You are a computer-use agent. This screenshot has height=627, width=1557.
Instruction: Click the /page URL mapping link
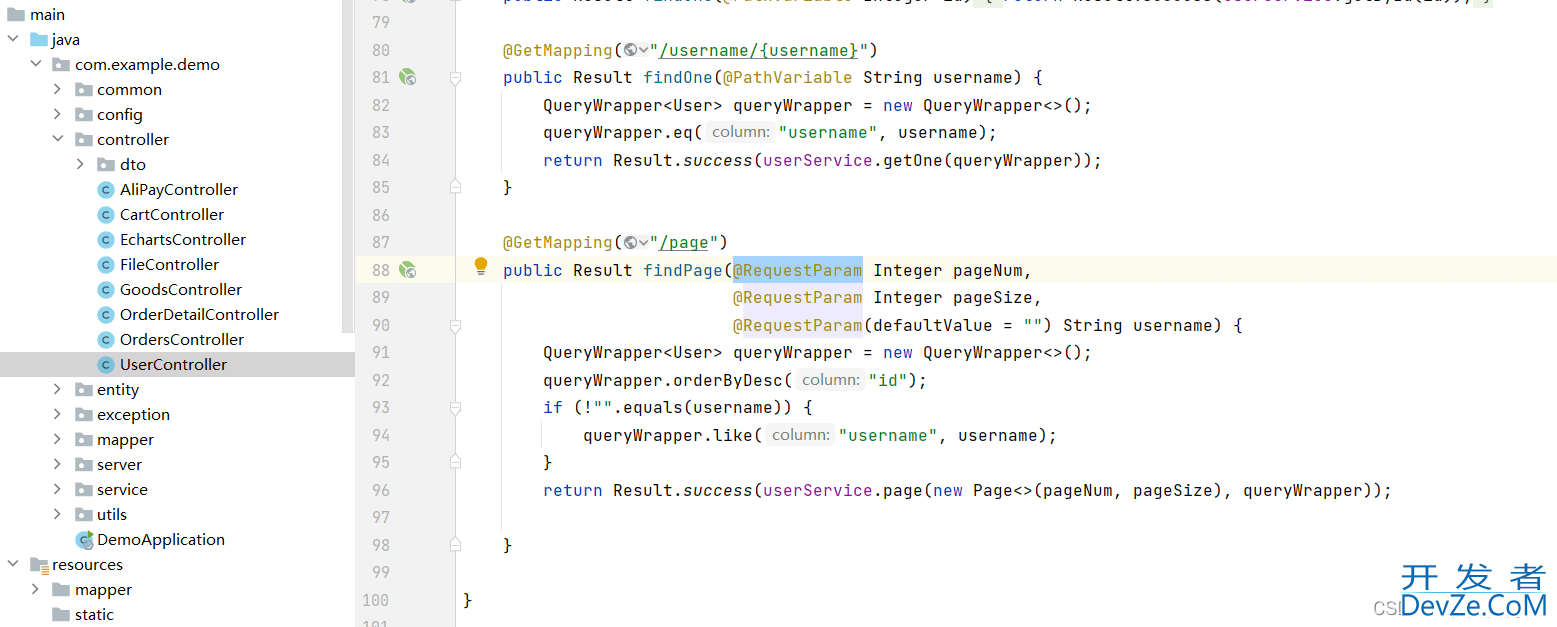683,242
